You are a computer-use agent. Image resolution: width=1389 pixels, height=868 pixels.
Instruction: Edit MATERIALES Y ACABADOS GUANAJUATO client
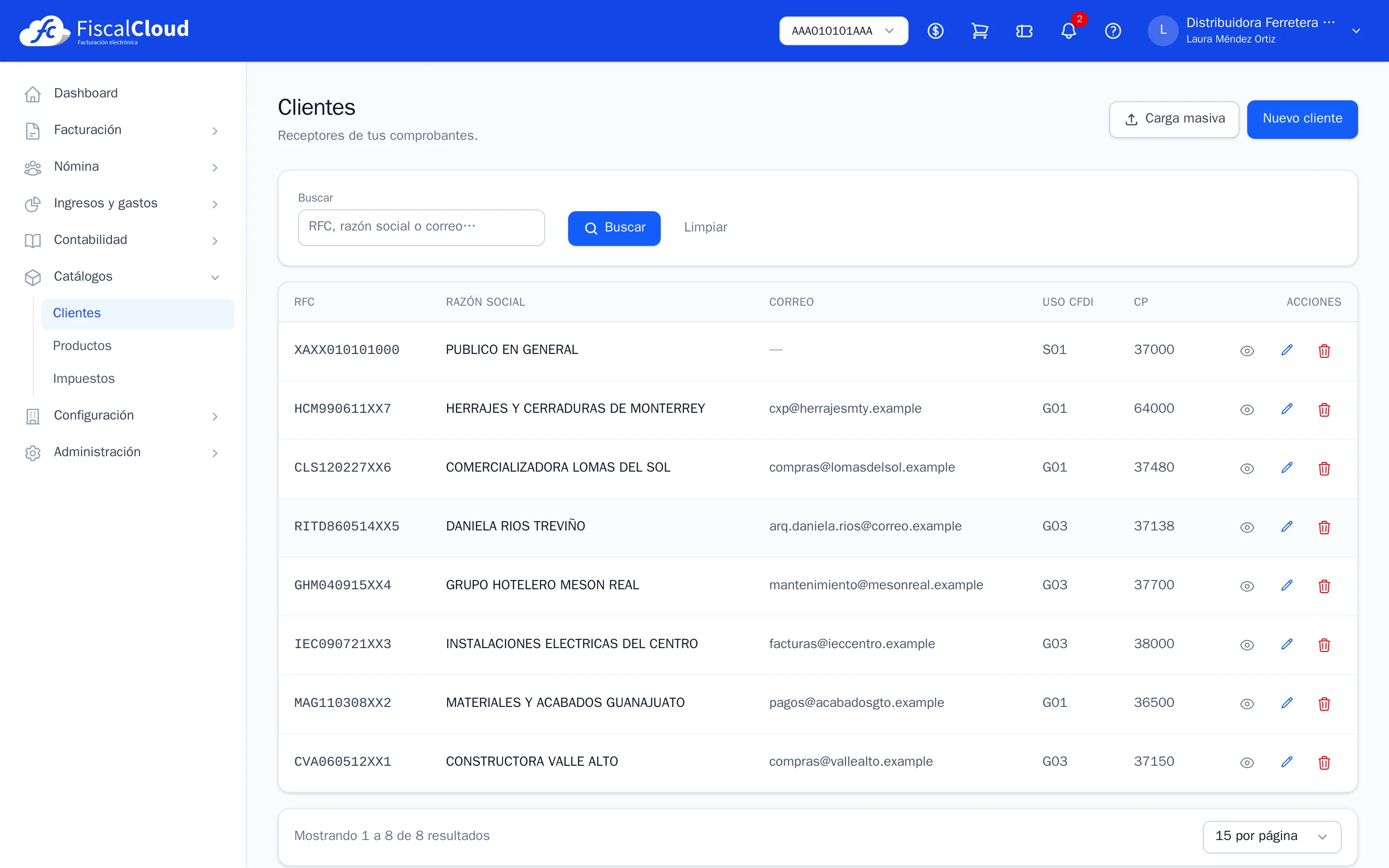[x=1287, y=703]
